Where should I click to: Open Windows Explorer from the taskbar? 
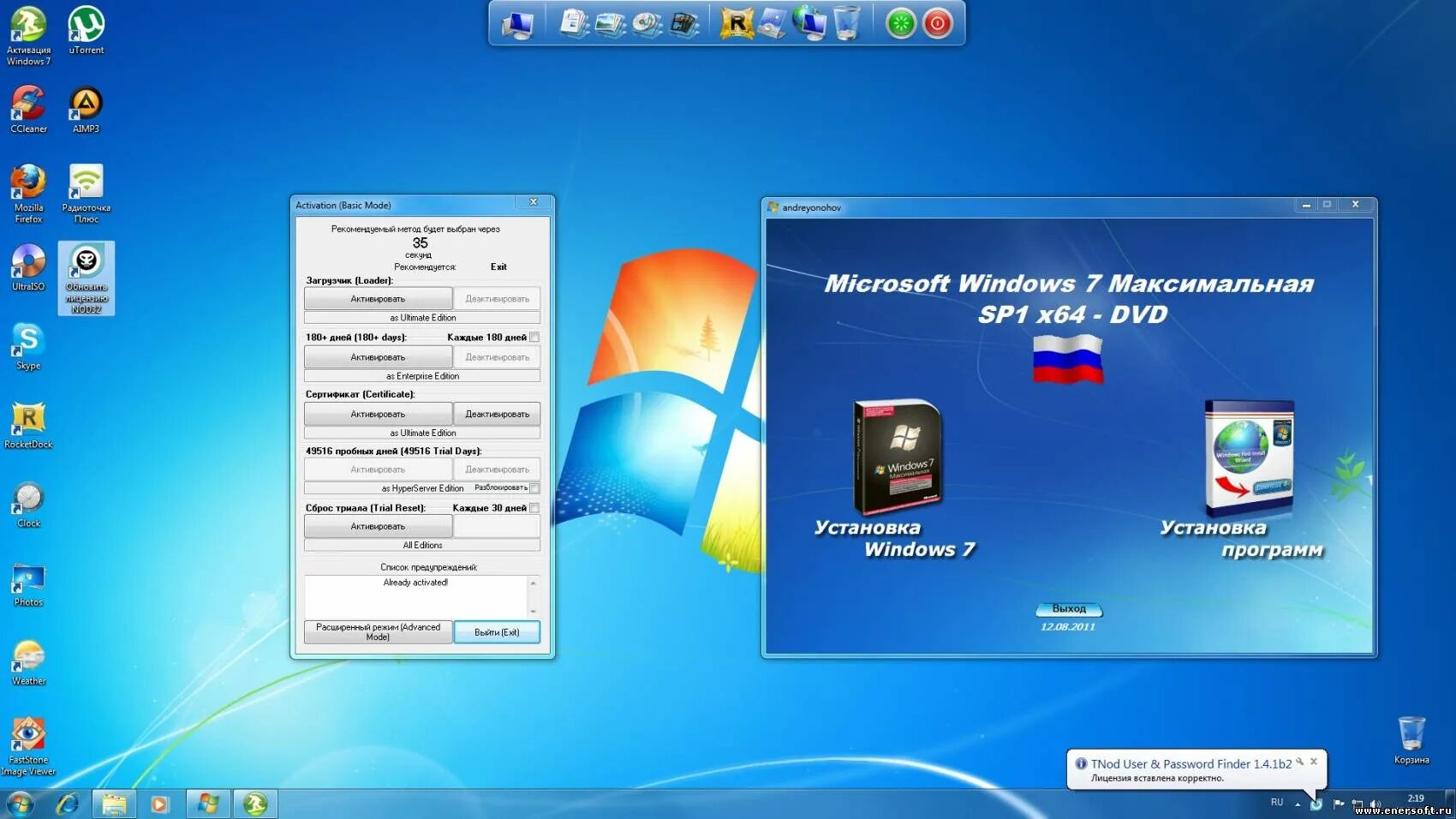[114, 804]
